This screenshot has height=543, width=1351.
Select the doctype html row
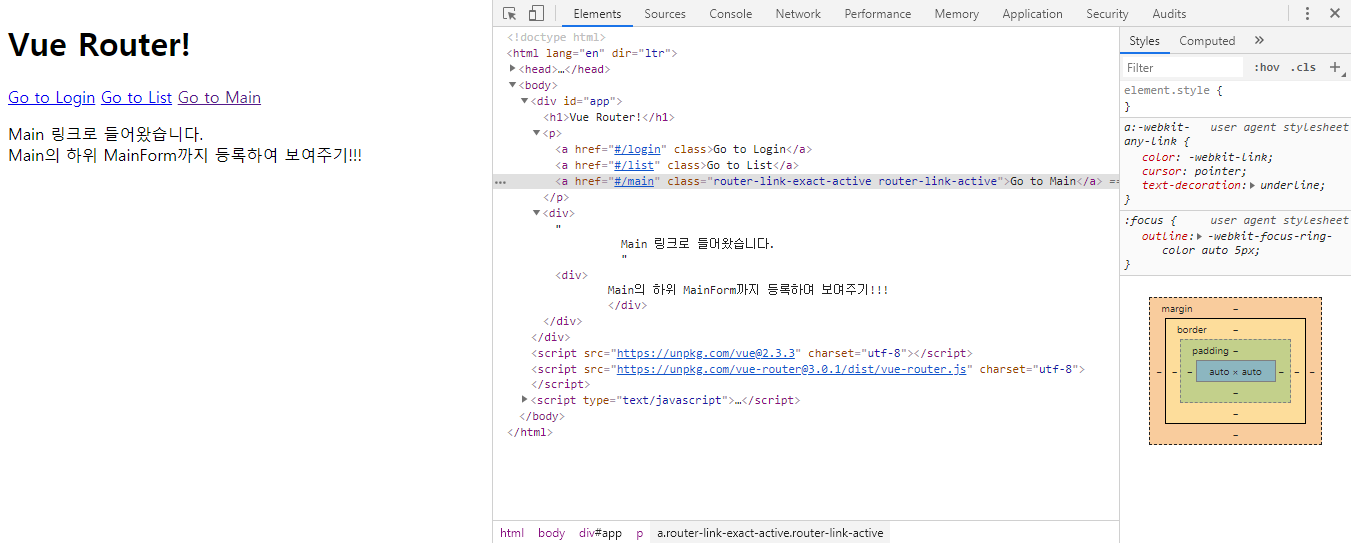tap(556, 37)
